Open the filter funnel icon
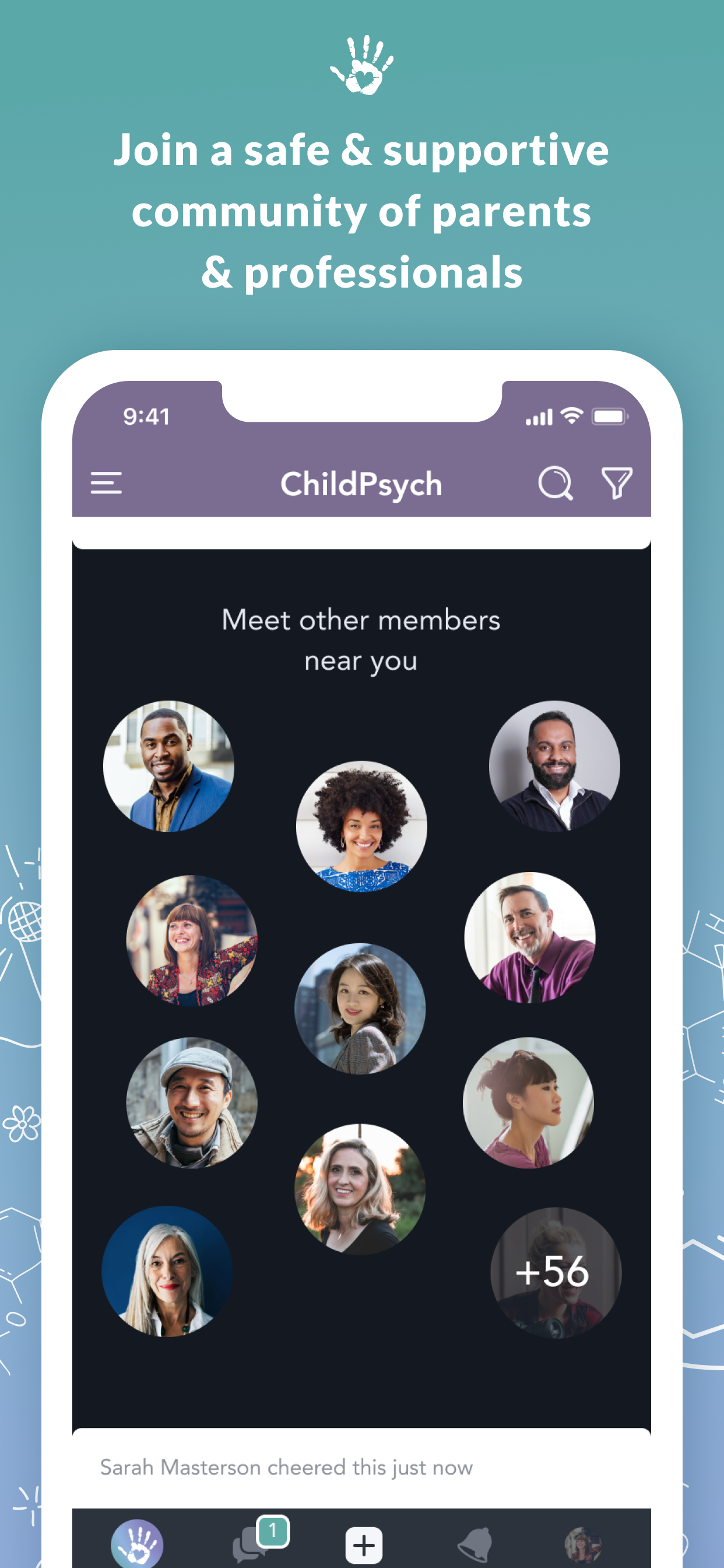 pos(616,484)
